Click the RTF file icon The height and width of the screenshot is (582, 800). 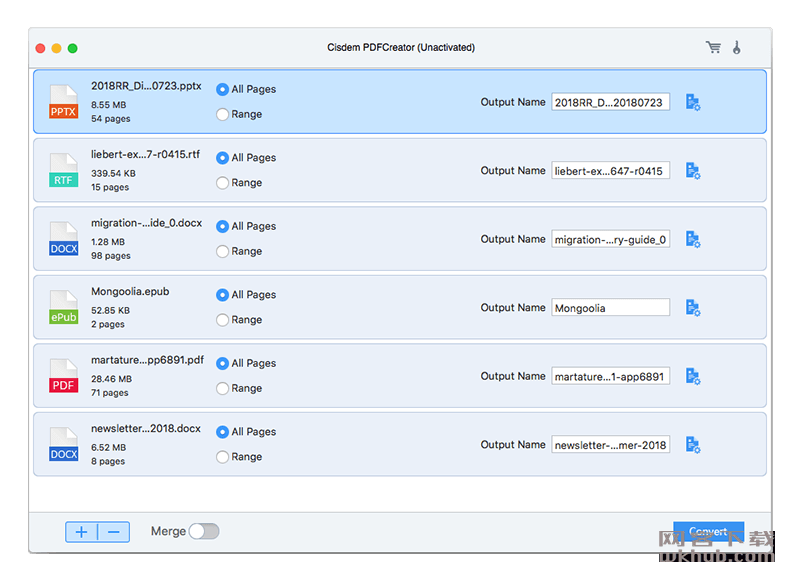pyautogui.click(x=63, y=170)
